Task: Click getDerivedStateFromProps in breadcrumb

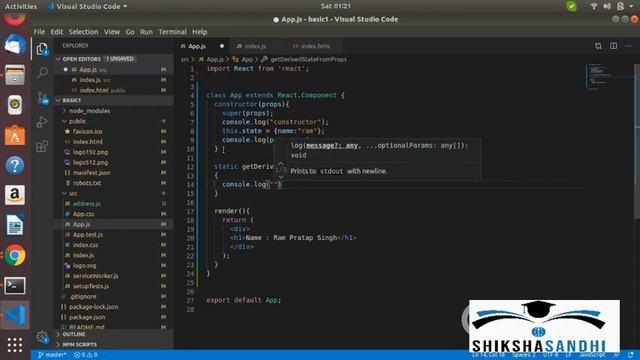Action: click(x=308, y=59)
